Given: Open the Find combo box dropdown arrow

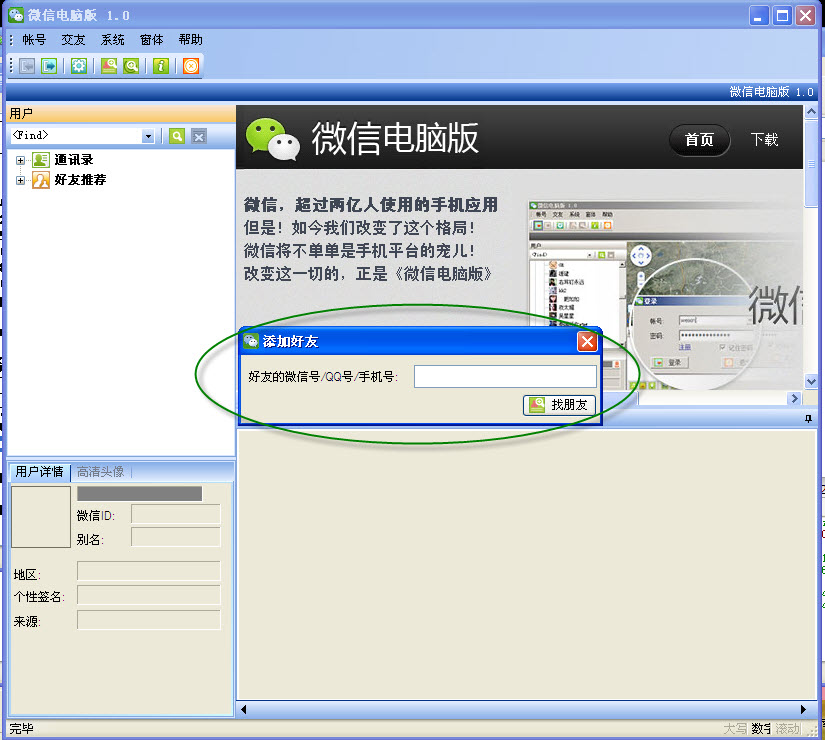Looking at the screenshot, I should (149, 136).
